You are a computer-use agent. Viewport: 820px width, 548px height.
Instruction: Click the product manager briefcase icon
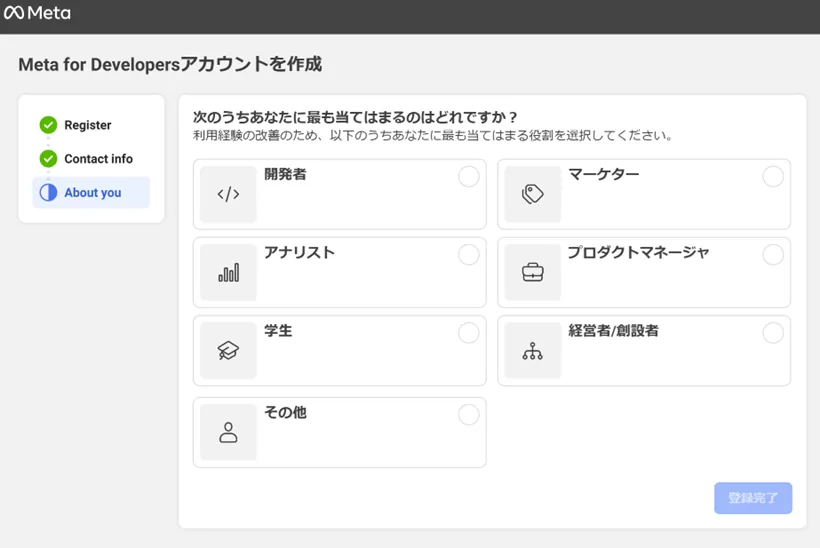[x=532, y=272]
